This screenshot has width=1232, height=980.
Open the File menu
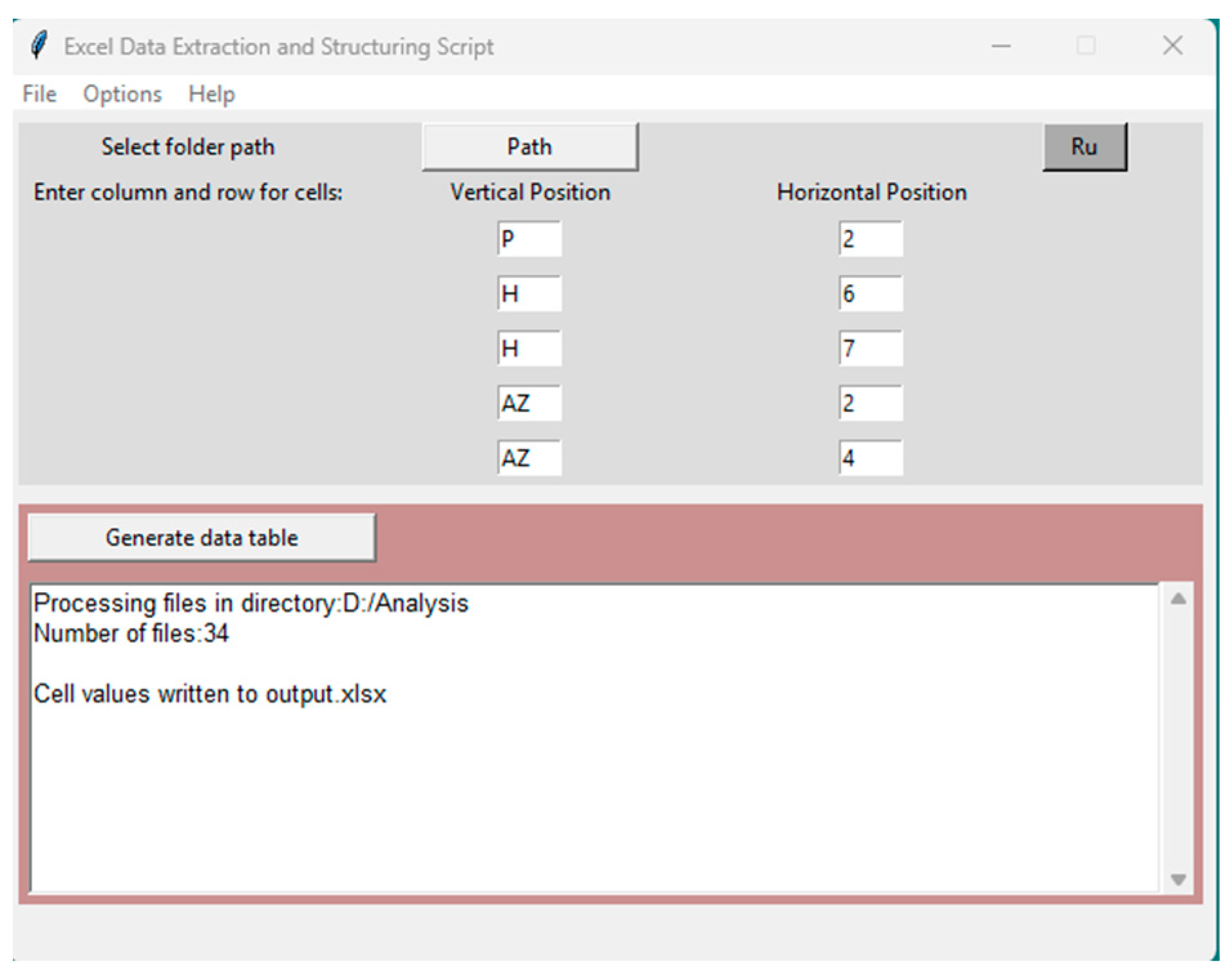(39, 94)
